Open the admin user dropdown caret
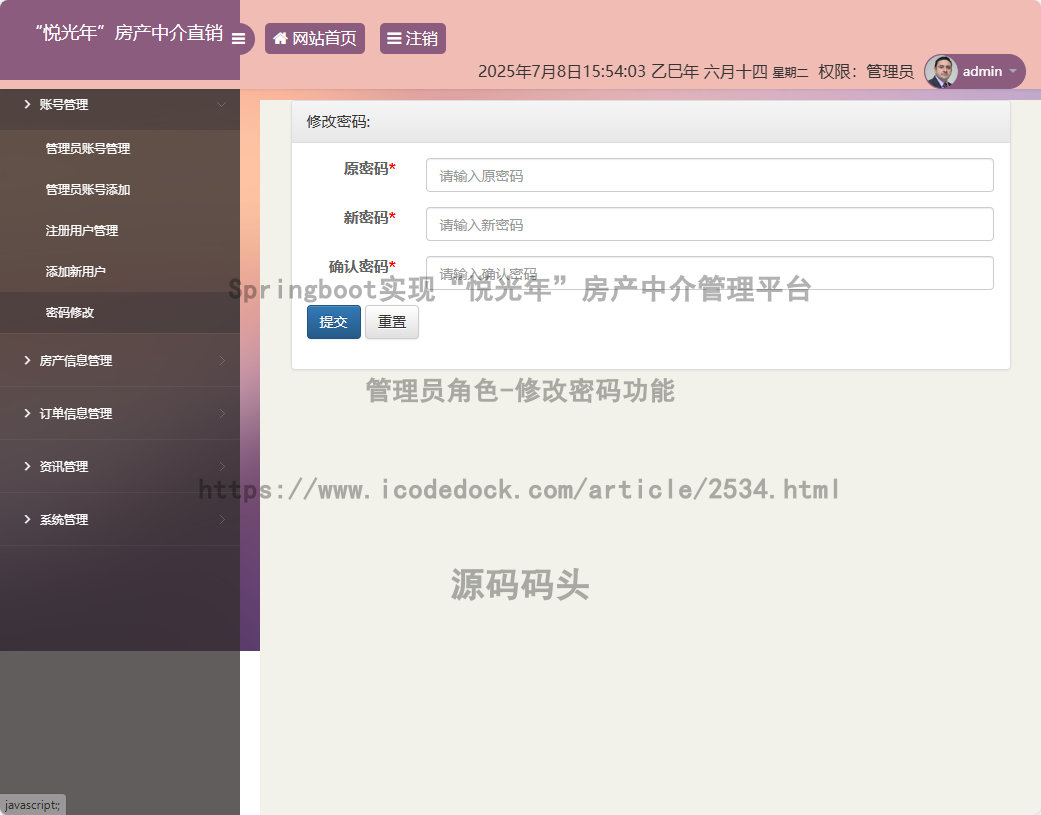Screen dimensions: 1041x815 click(x=1013, y=71)
